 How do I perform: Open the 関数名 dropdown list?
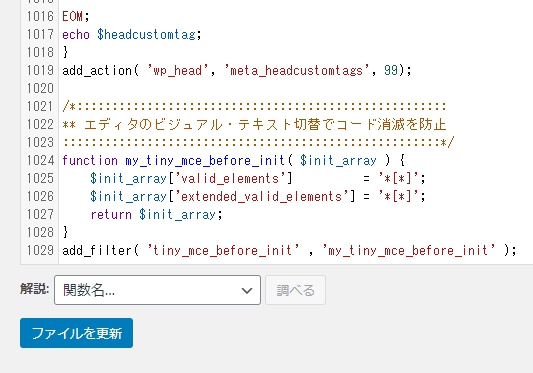click(x=157, y=290)
